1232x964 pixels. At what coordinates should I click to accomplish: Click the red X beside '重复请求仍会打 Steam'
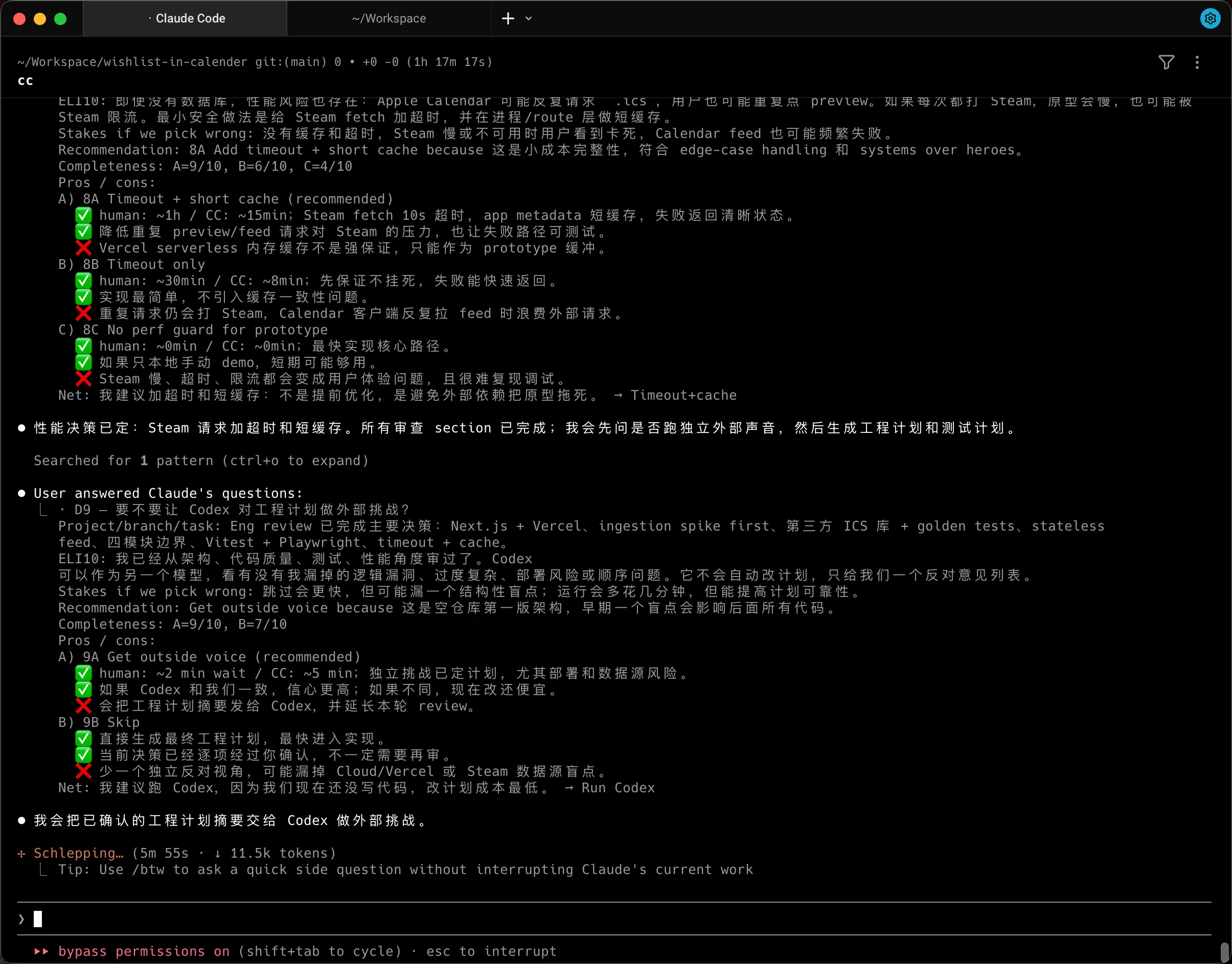(83, 313)
